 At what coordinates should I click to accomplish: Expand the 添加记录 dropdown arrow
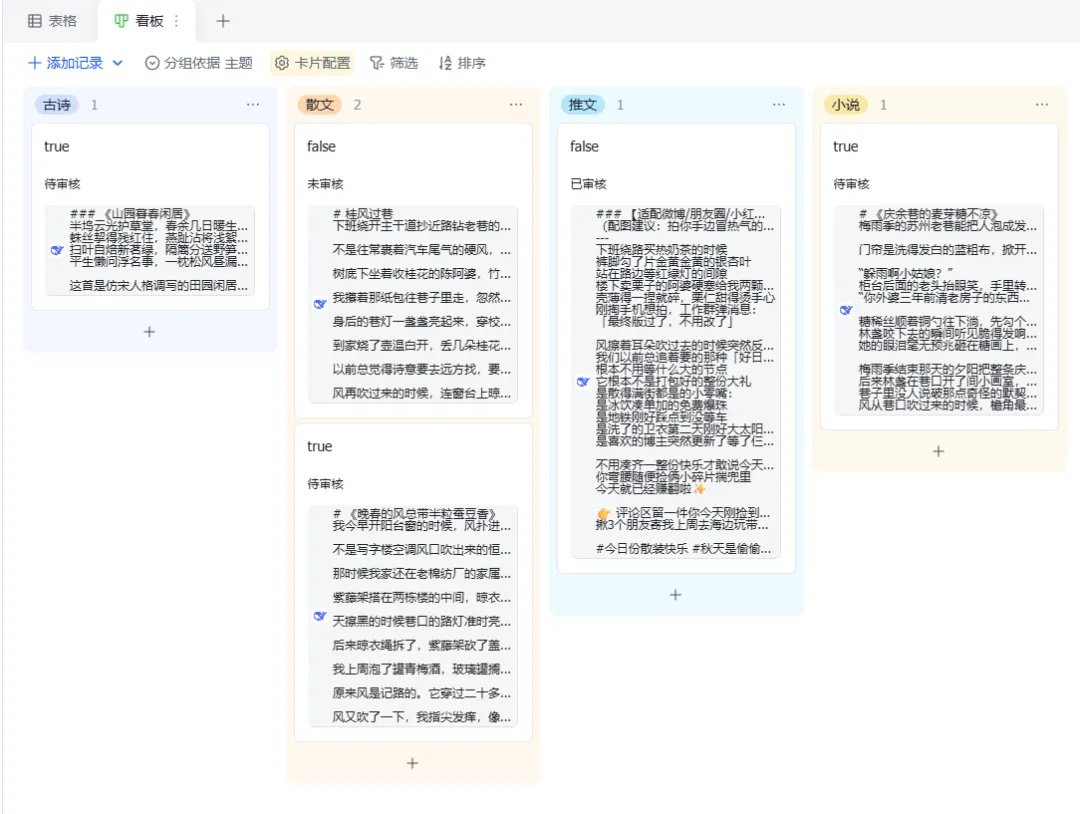118,63
